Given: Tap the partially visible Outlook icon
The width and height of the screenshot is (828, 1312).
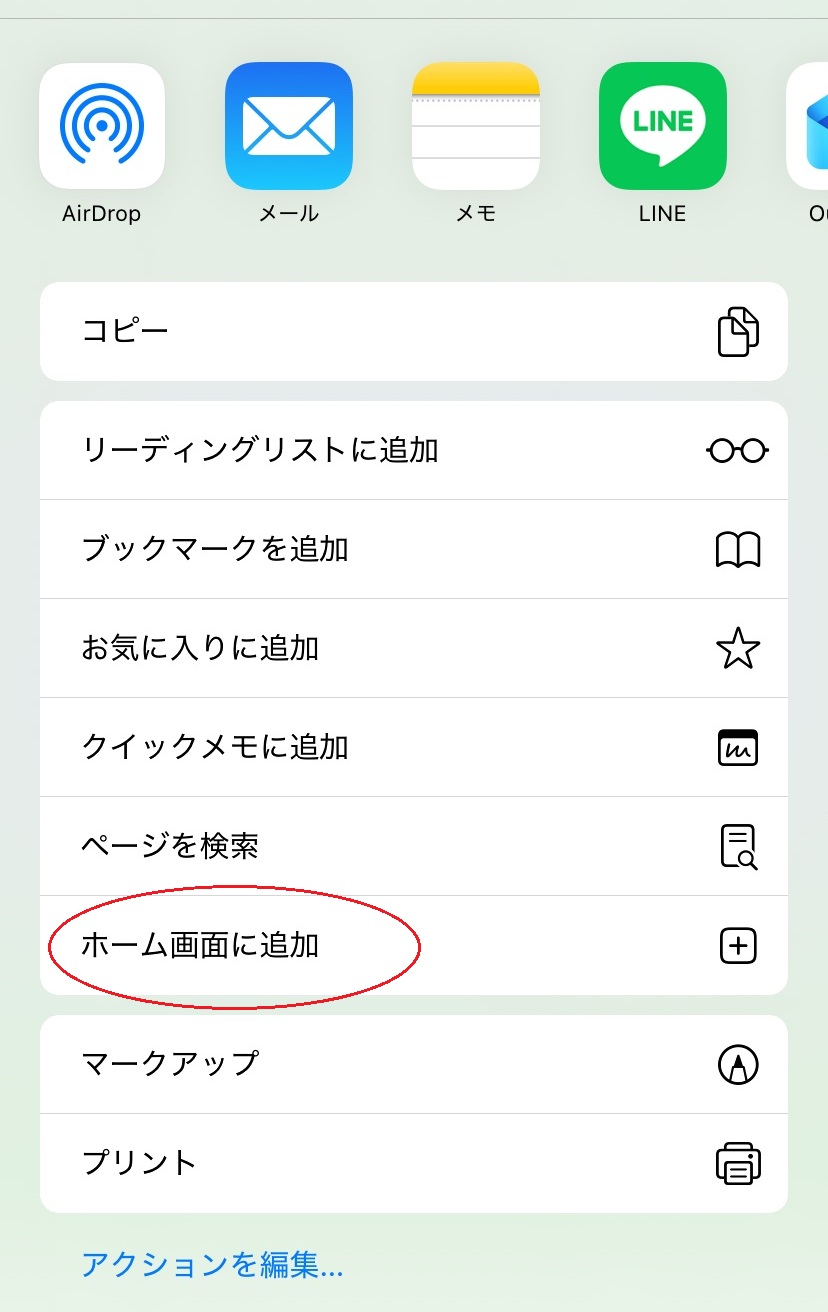Looking at the screenshot, I should pos(808,126).
